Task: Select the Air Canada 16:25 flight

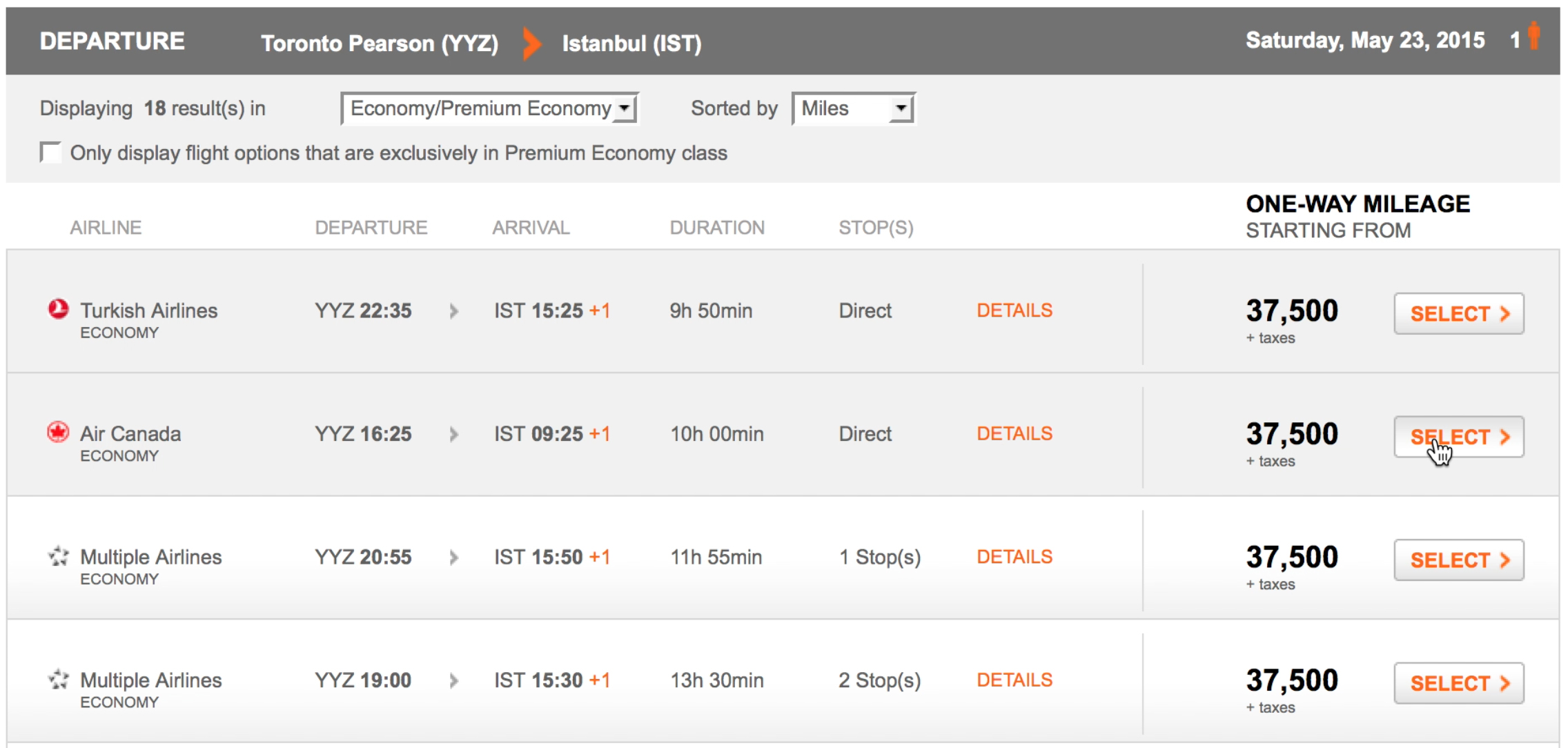Action: (x=1459, y=437)
